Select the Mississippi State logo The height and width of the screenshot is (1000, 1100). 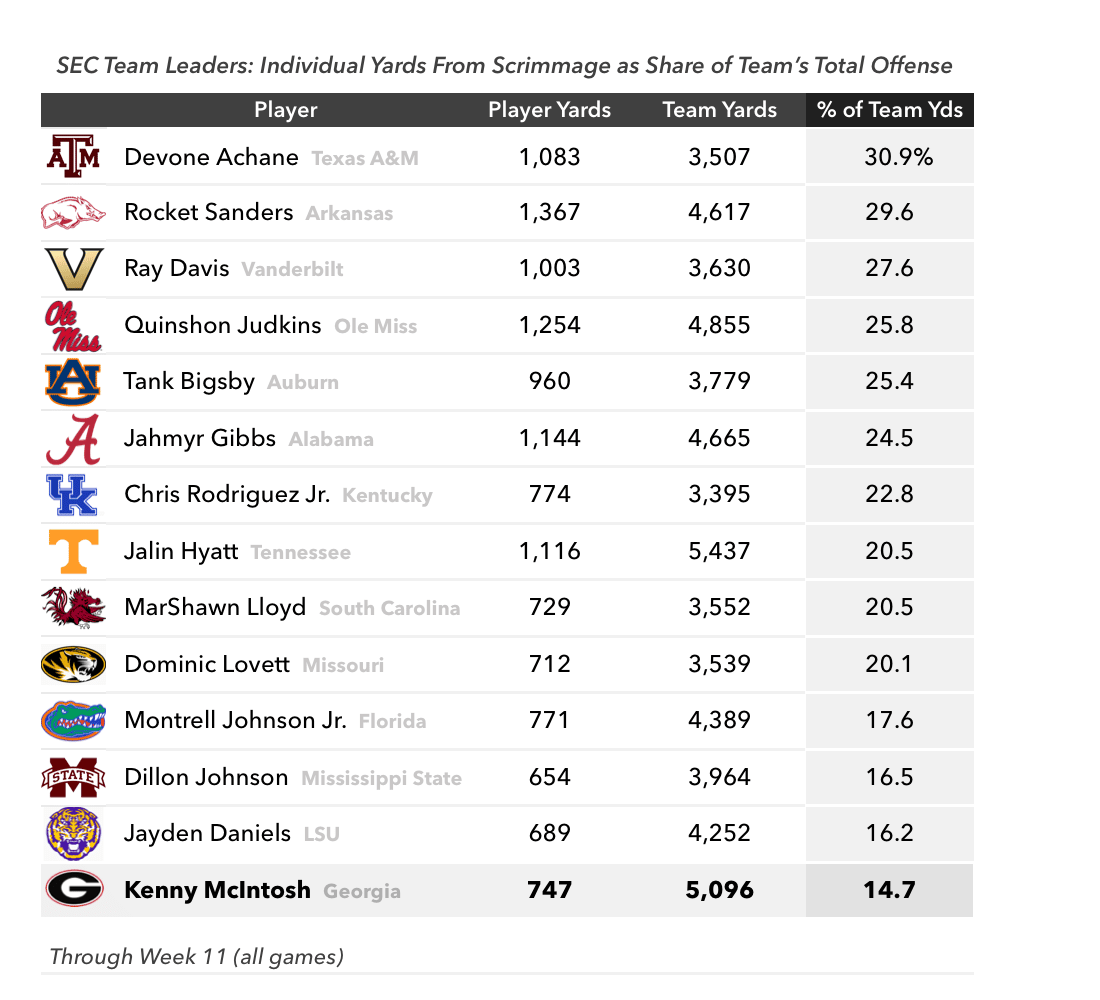pyautogui.click(x=73, y=778)
